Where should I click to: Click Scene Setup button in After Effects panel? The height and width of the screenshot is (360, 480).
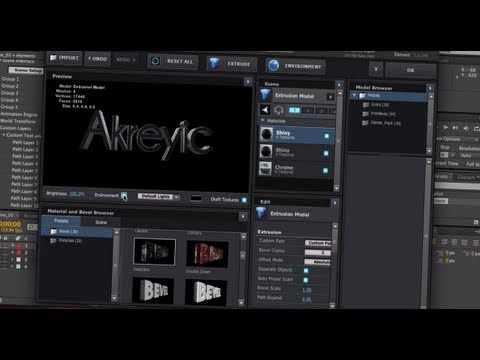[26, 70]
